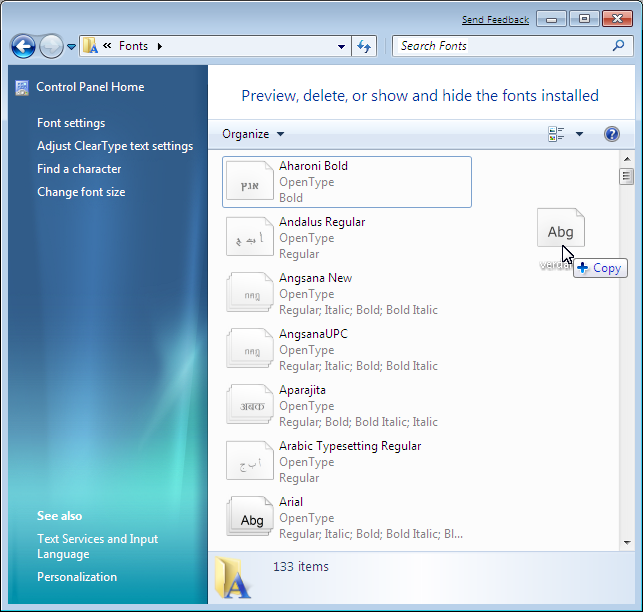Click the Andalus Regular font name

(322, 222)
